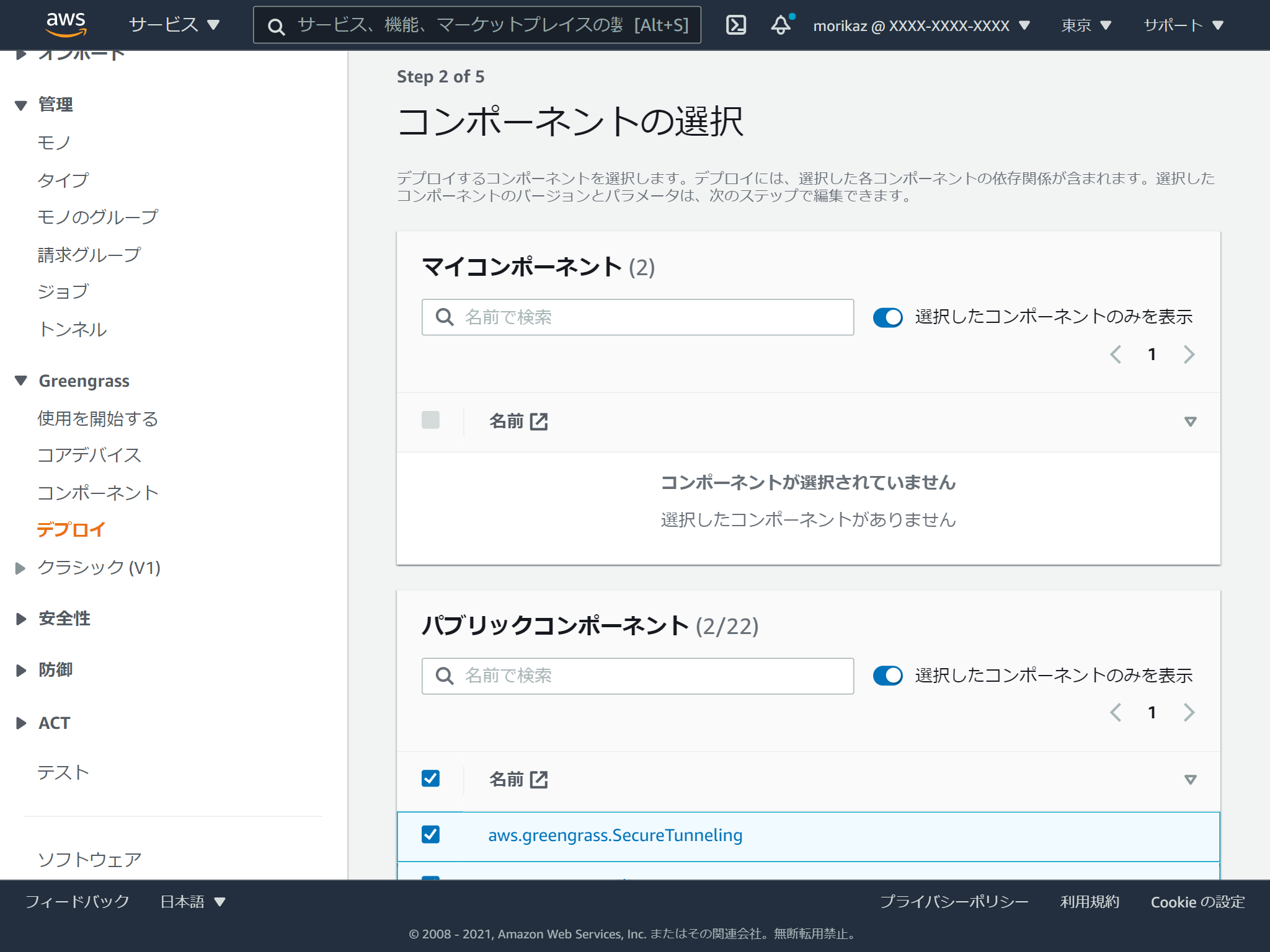Click the external link icon in パブリックコンポーネント table header
This screenshot has height=952, width=1270.
point(539,780)
